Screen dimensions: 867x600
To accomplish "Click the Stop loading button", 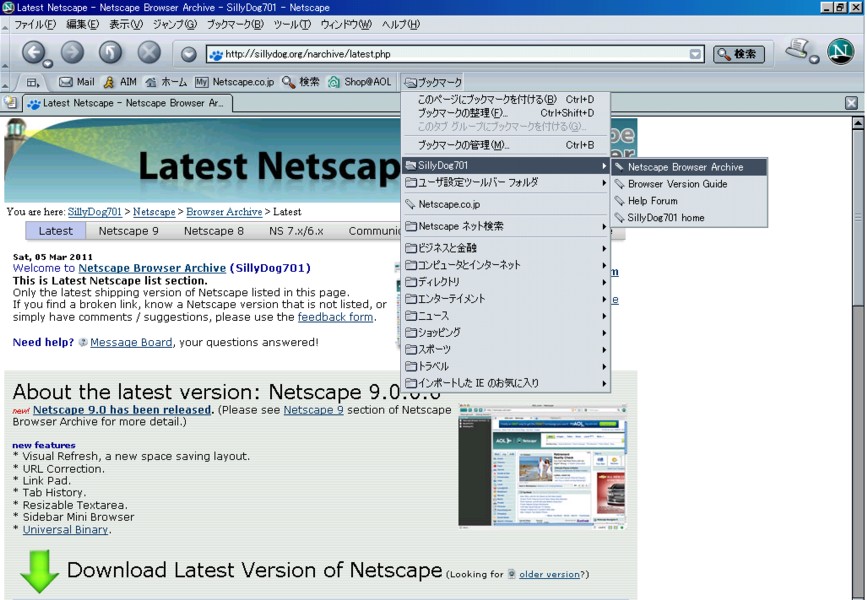I will (x=149, y=53).
